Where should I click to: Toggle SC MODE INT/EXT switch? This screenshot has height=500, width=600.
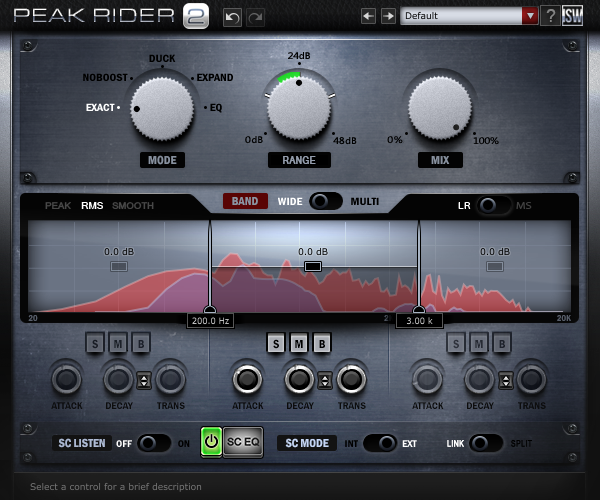click(380, 443)
